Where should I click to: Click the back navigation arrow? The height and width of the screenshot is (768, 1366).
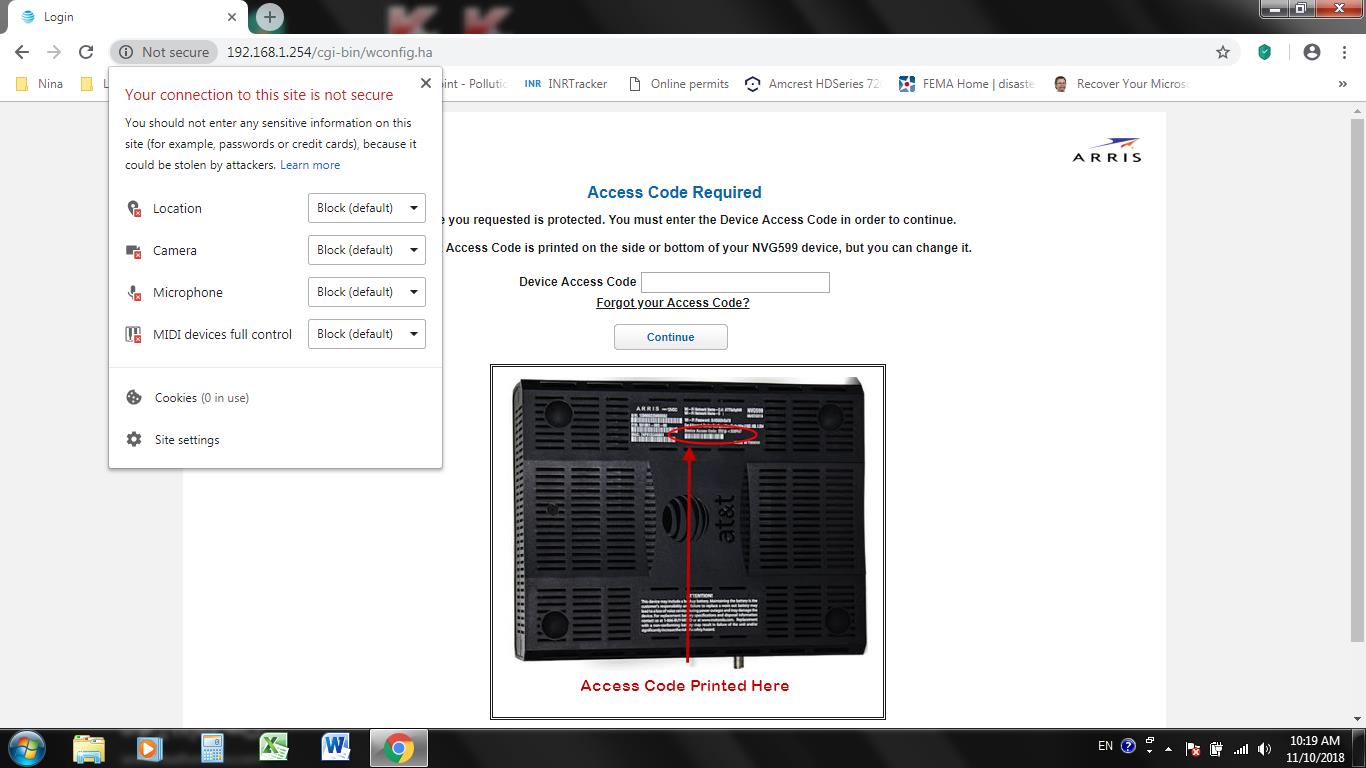(x=22, y=52)
